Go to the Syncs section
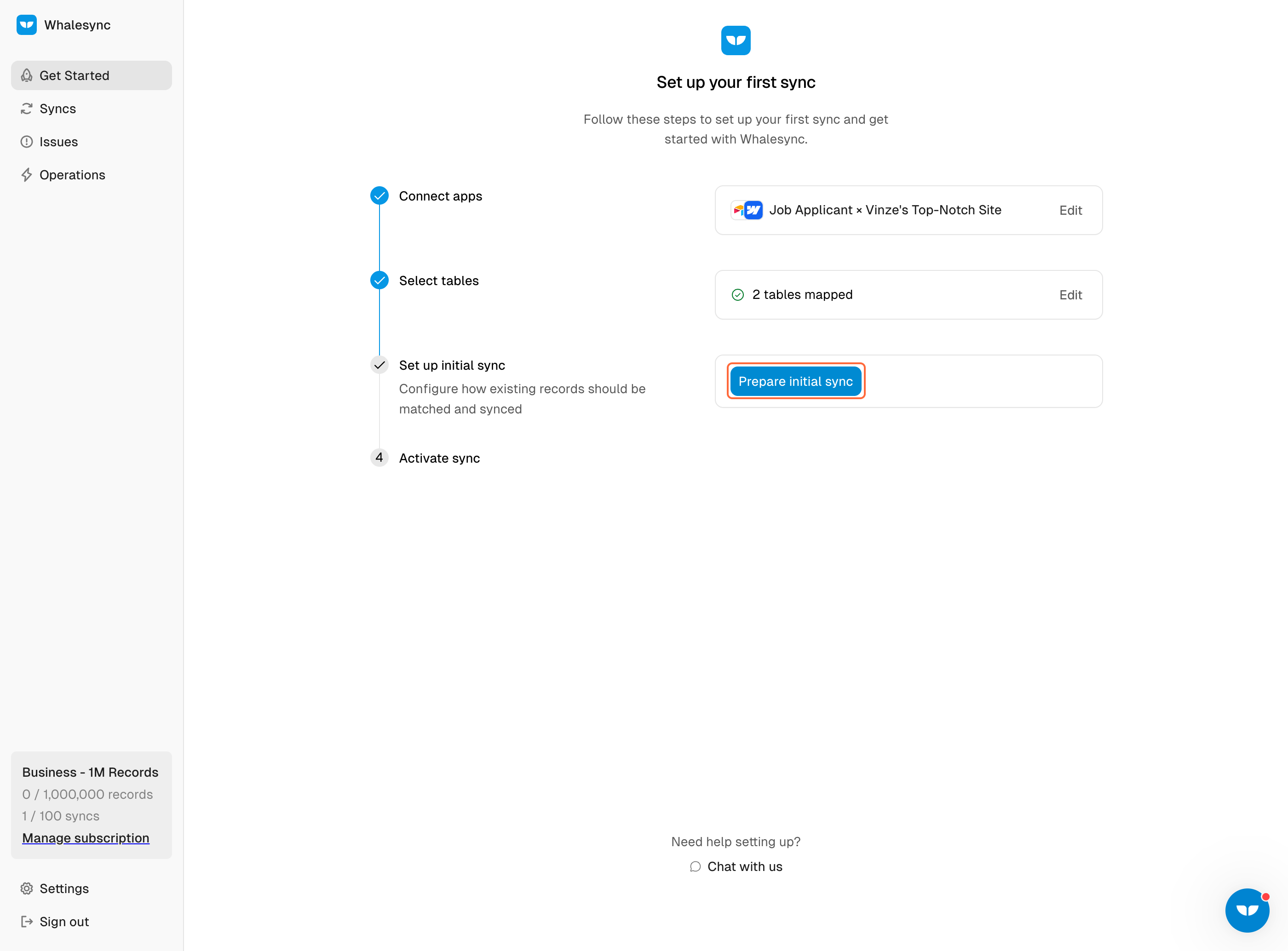The height and width of the screenshot is (951, 1288). 57,109
